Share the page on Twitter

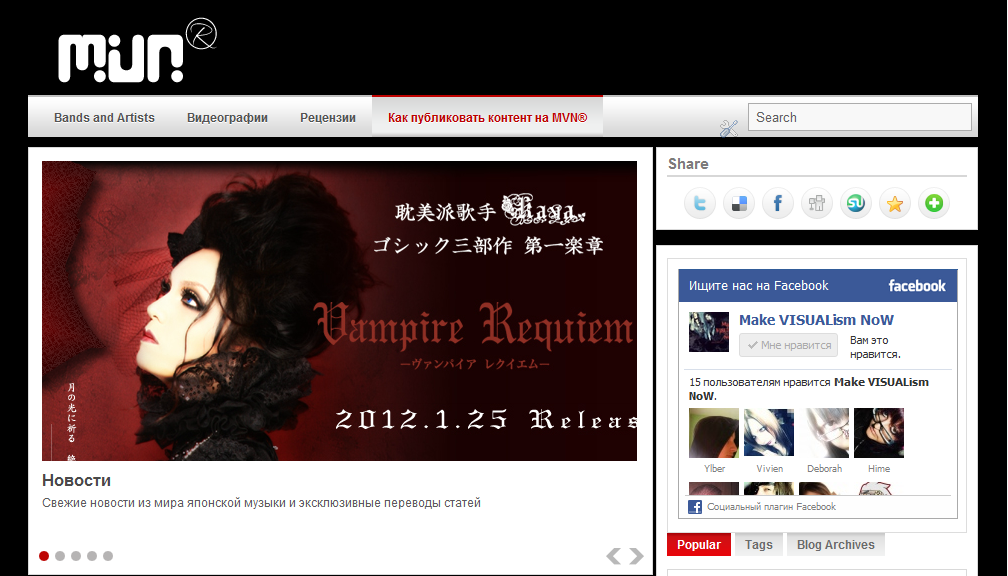click(699, 203)
